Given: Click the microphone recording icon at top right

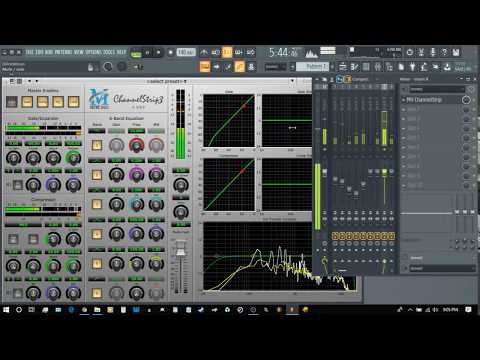Looking at the screenshot, I should [x=433, y=52].
